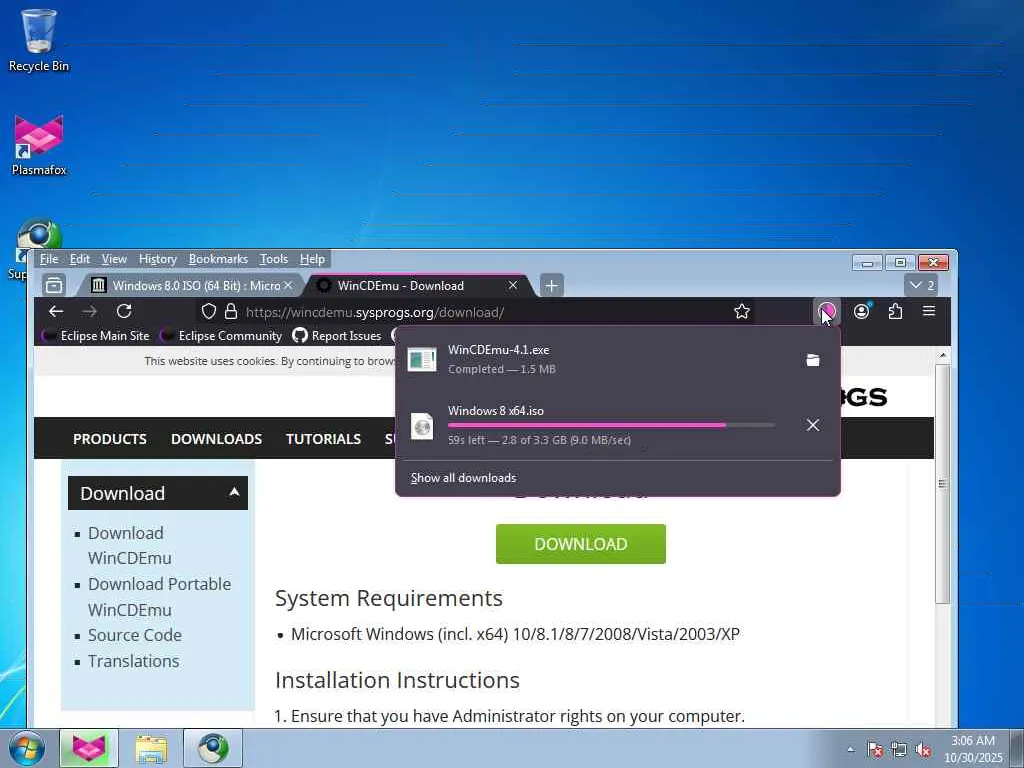This screenshot has height=768, width=1024.
Task: Click the page vertical scrollbar thumb
Action: click(x=942, y=483)
